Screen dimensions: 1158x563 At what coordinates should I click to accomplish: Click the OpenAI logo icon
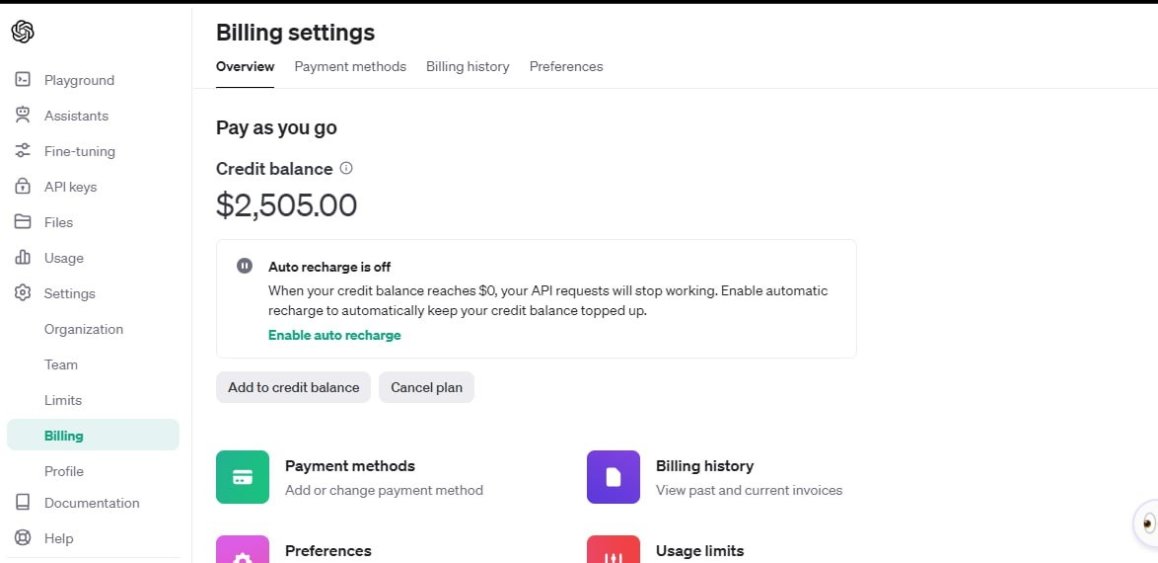coord(22,32)
